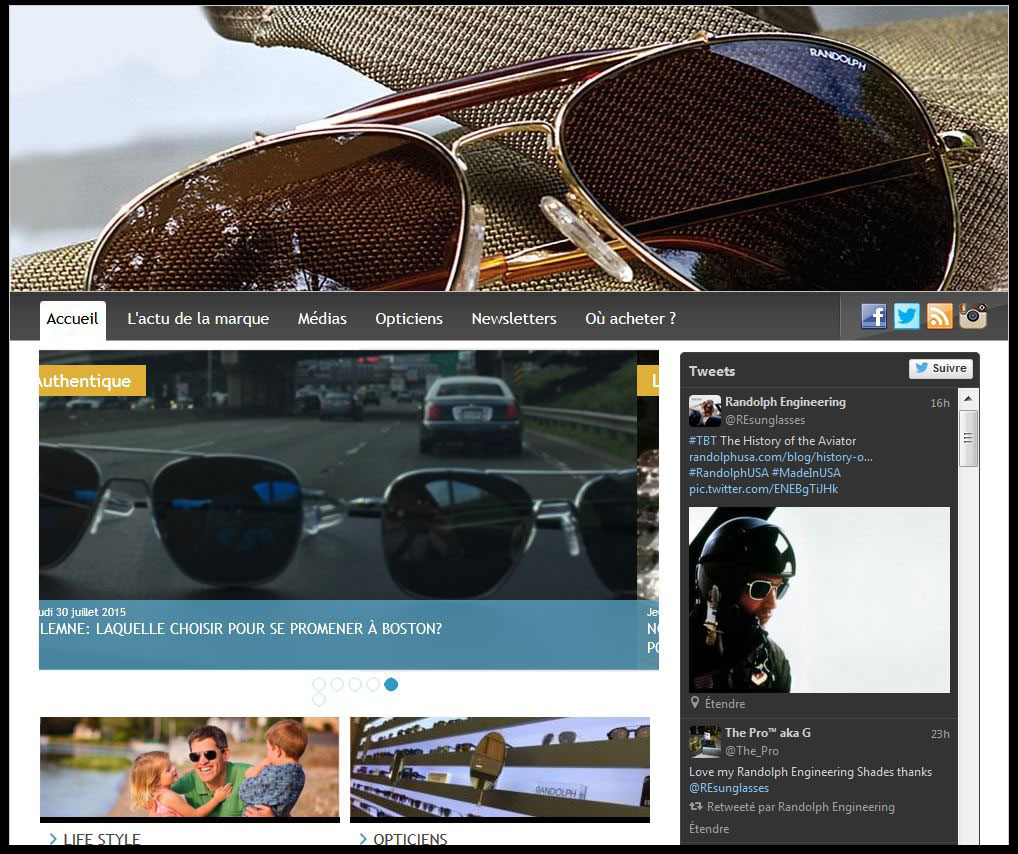Open the Instagram icon

point(973,316)
